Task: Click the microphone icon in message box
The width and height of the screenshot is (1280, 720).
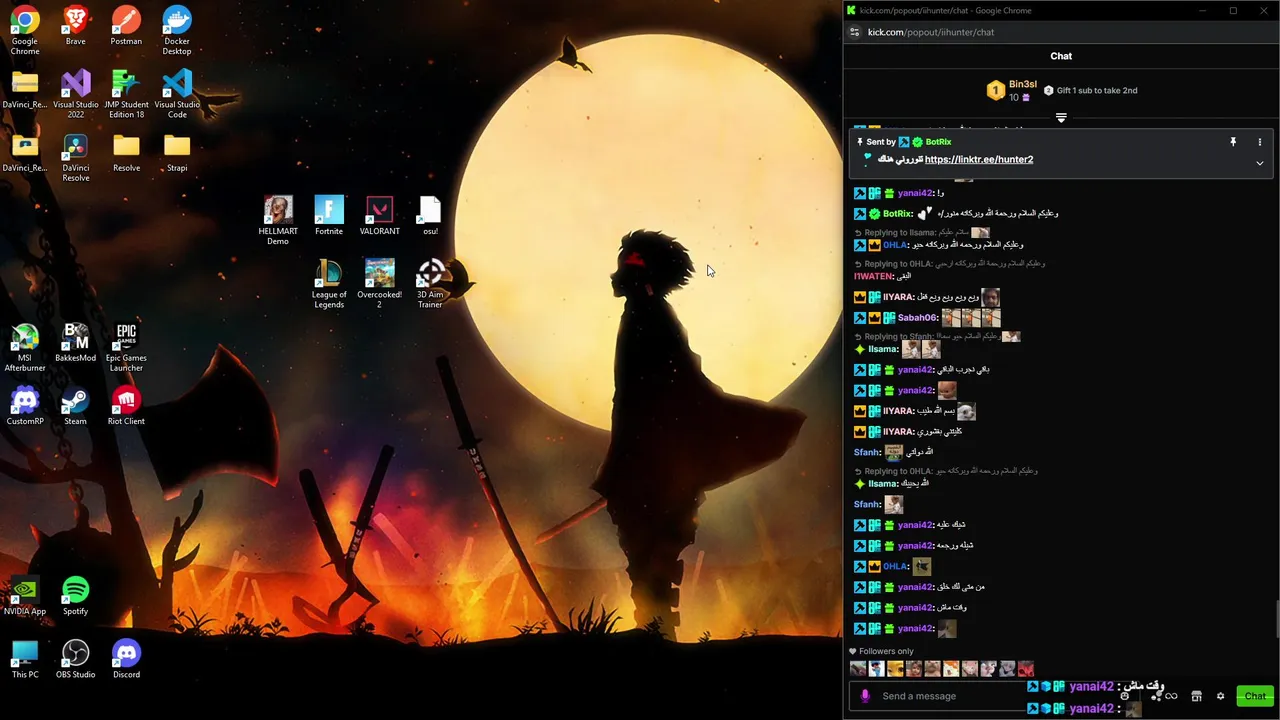Action: tap(865, 696)
